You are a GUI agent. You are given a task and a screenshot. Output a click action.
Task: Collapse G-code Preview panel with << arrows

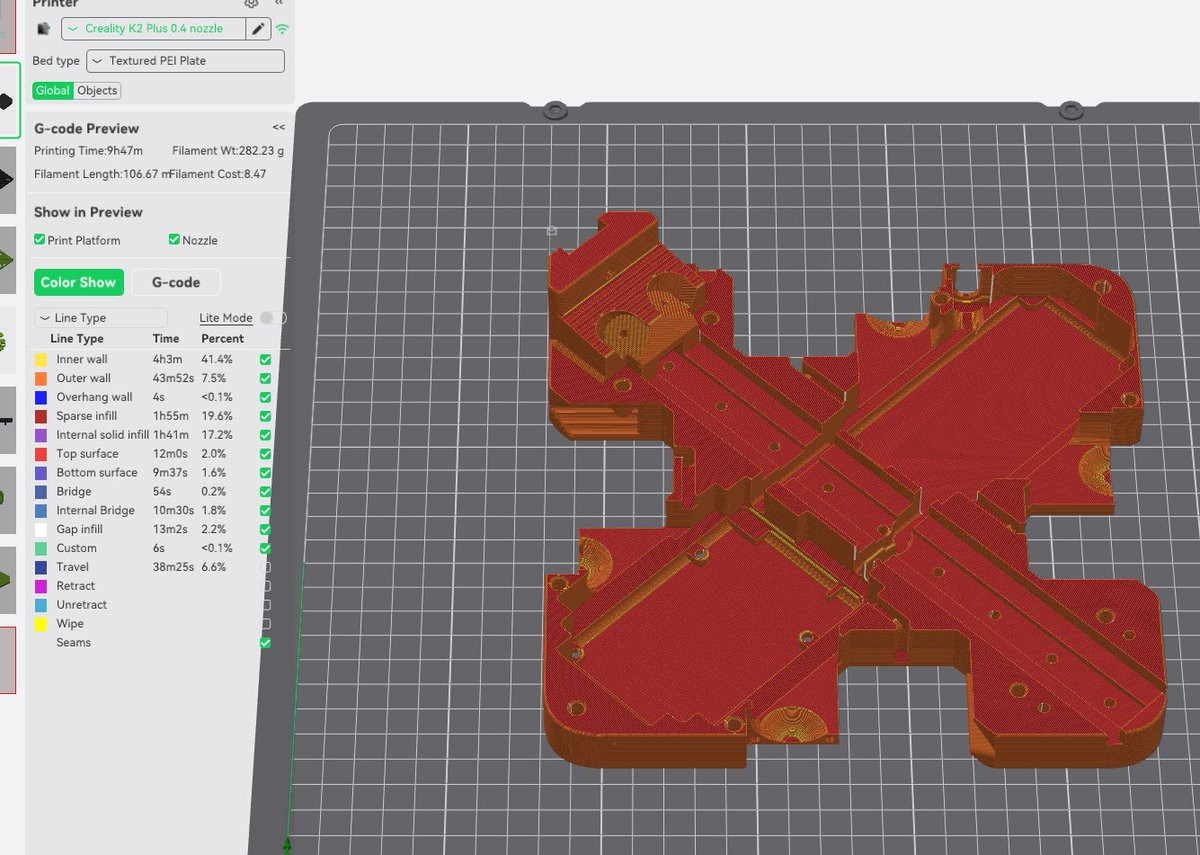(278, 128)
